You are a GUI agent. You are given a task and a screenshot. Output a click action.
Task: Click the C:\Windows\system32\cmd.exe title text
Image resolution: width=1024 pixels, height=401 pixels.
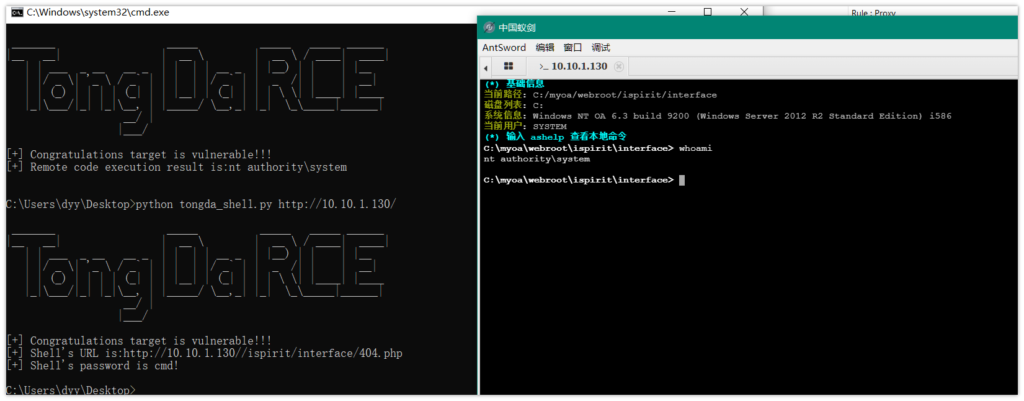pyautogui.click(x=98, y=12)
